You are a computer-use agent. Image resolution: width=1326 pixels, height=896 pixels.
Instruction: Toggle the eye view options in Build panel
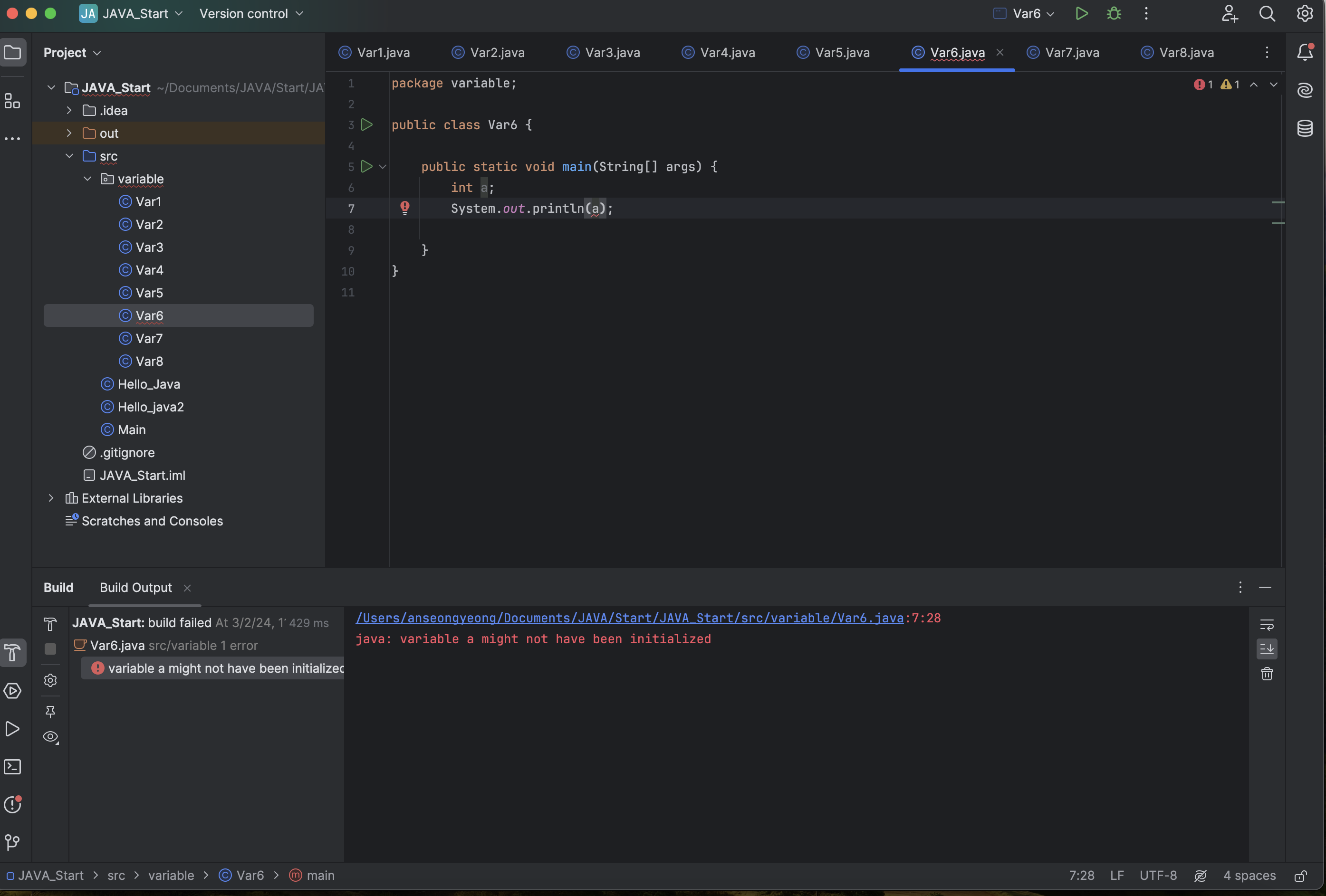[50, 737]
